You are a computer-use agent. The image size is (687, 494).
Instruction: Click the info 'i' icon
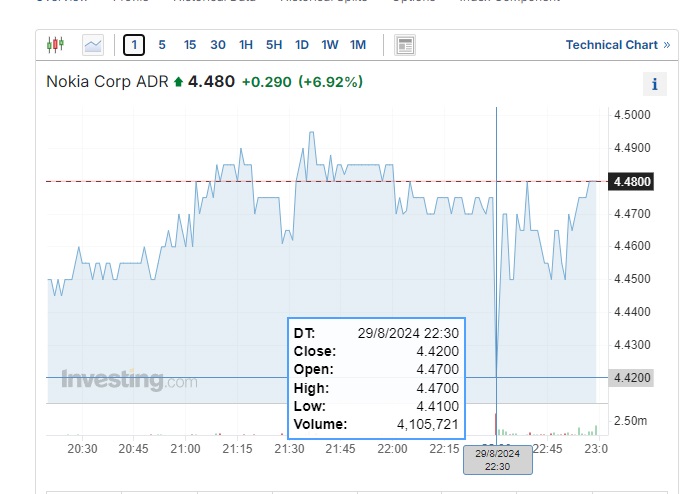click(654, 85)
